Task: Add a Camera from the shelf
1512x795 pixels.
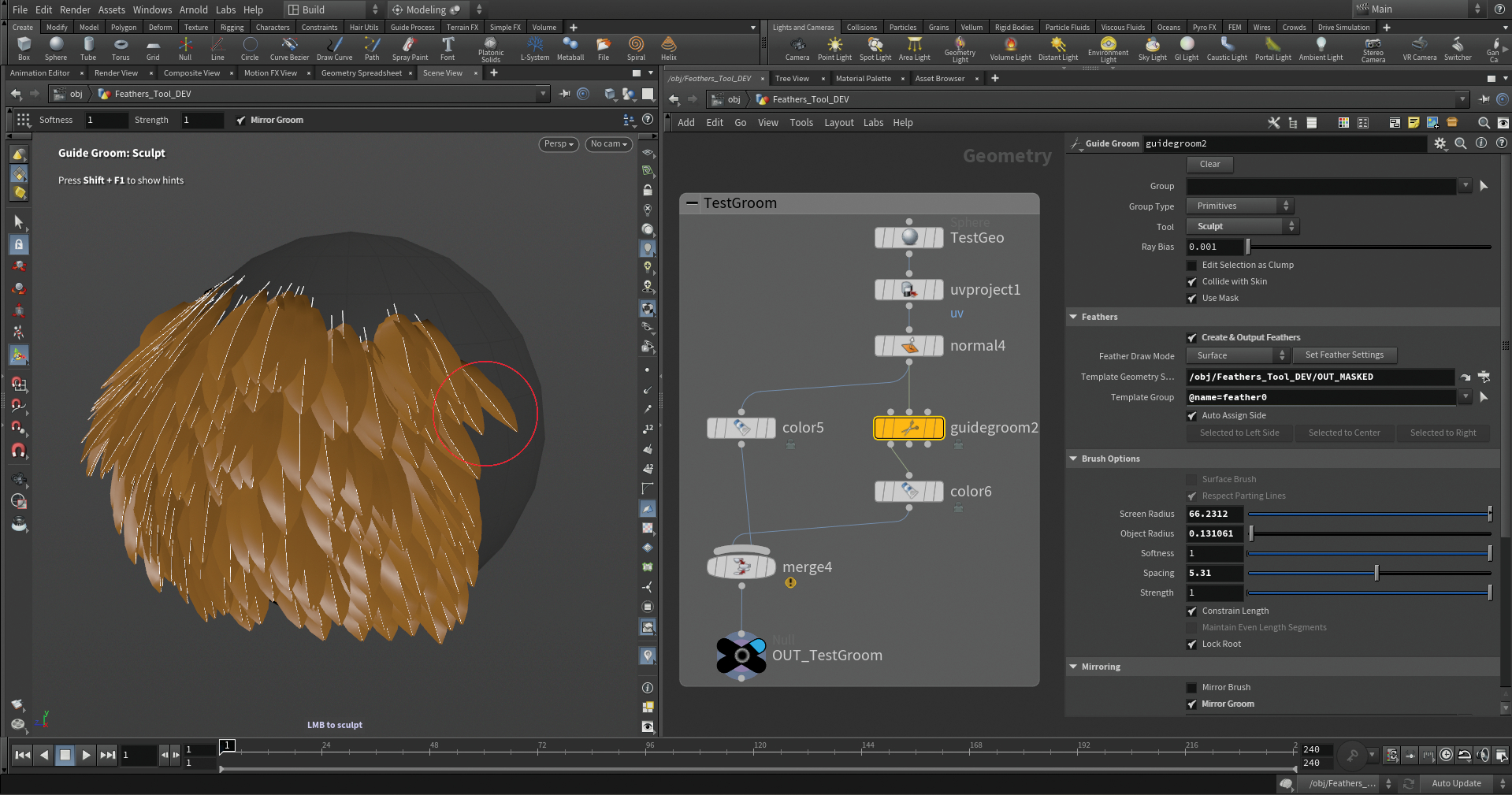Action: [x=797, y=48]
